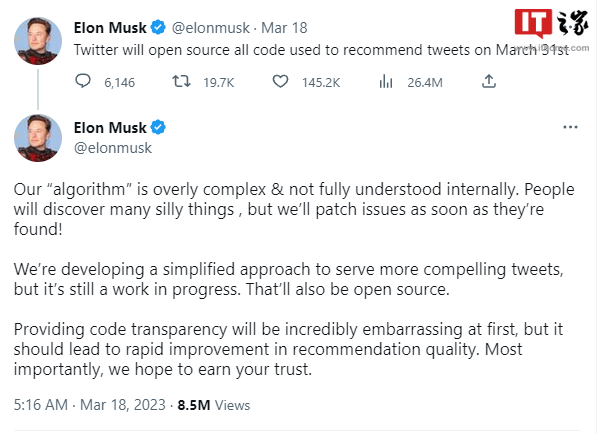Open Elon Musk avatar in main tweet
The image size is (598, 434).
[38, 138]
